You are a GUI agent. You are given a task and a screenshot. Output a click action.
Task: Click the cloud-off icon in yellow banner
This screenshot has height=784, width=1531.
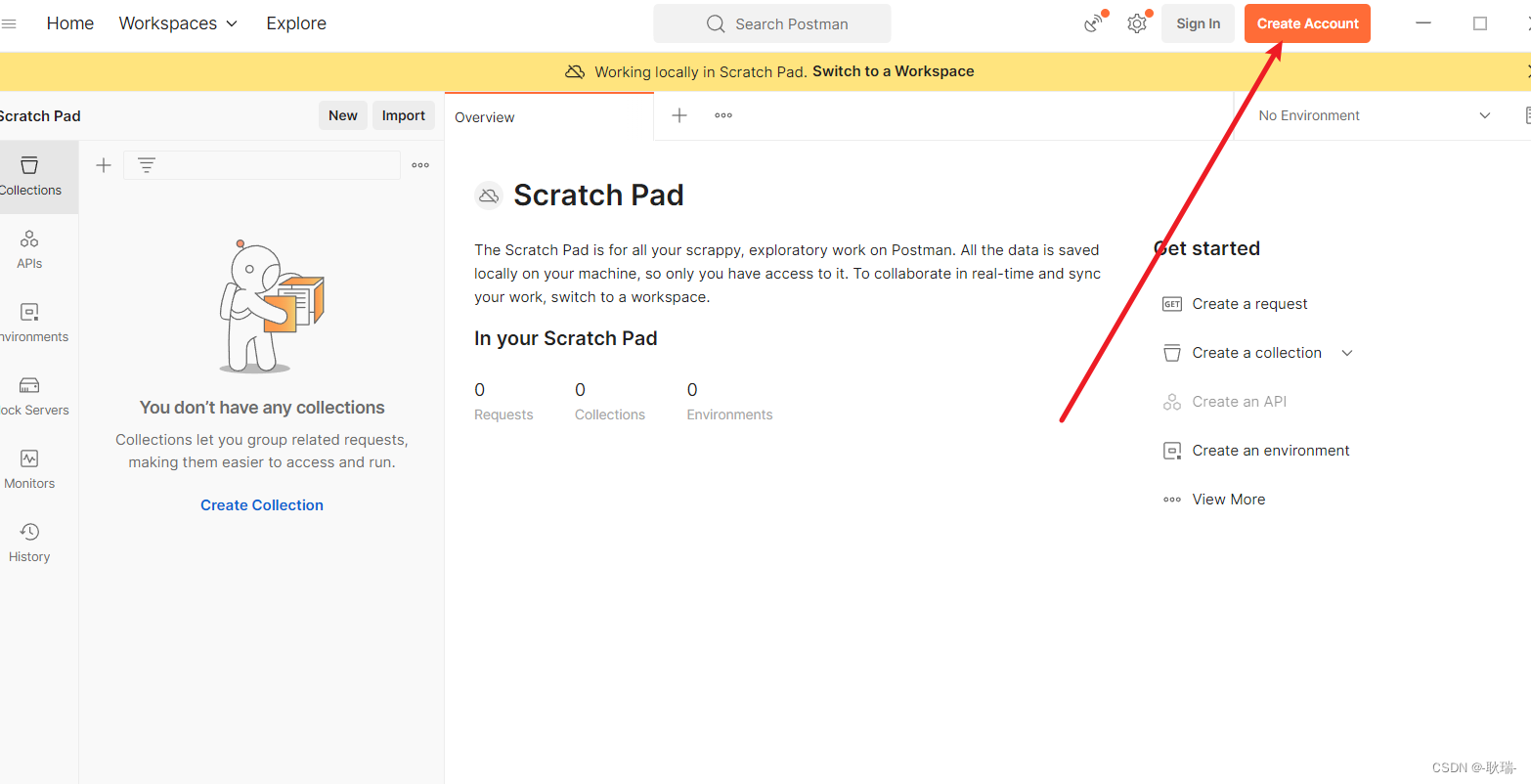576,71
